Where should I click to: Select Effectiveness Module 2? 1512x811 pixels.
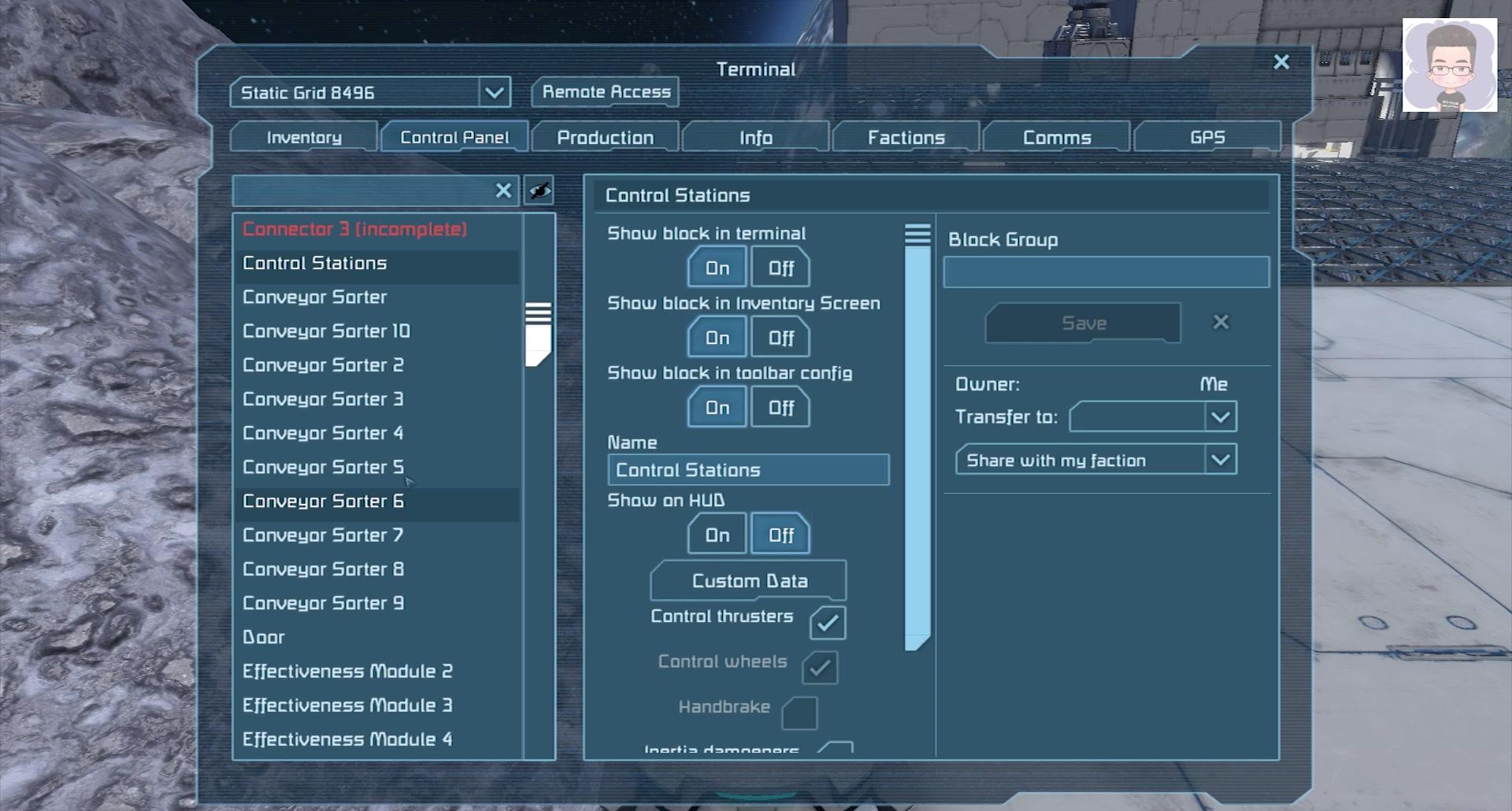(376, 671)
